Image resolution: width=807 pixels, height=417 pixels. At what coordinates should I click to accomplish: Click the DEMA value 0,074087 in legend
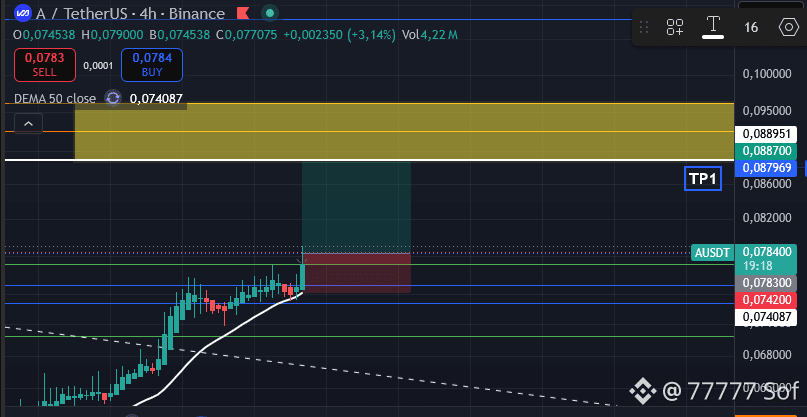click(156, 98)
